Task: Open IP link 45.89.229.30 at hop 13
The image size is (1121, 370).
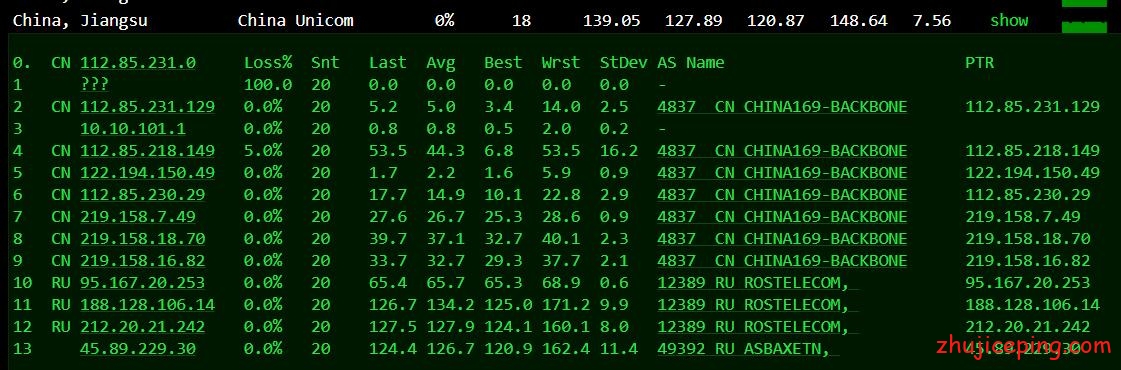Action: (x=138, y=349)
